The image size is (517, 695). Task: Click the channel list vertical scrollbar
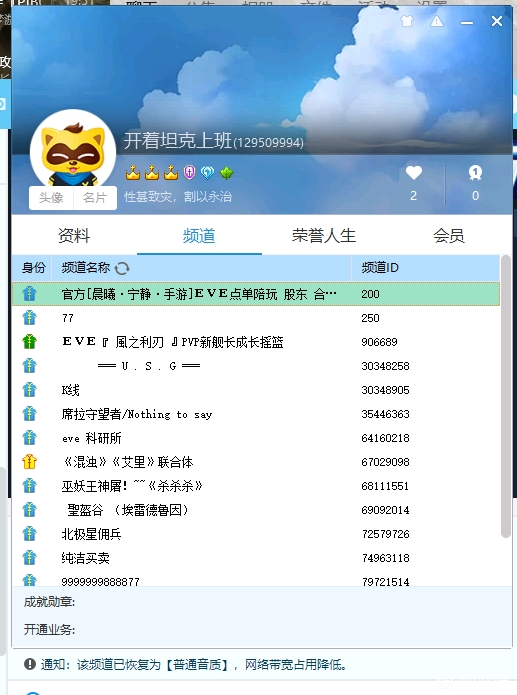pos(505,396)
